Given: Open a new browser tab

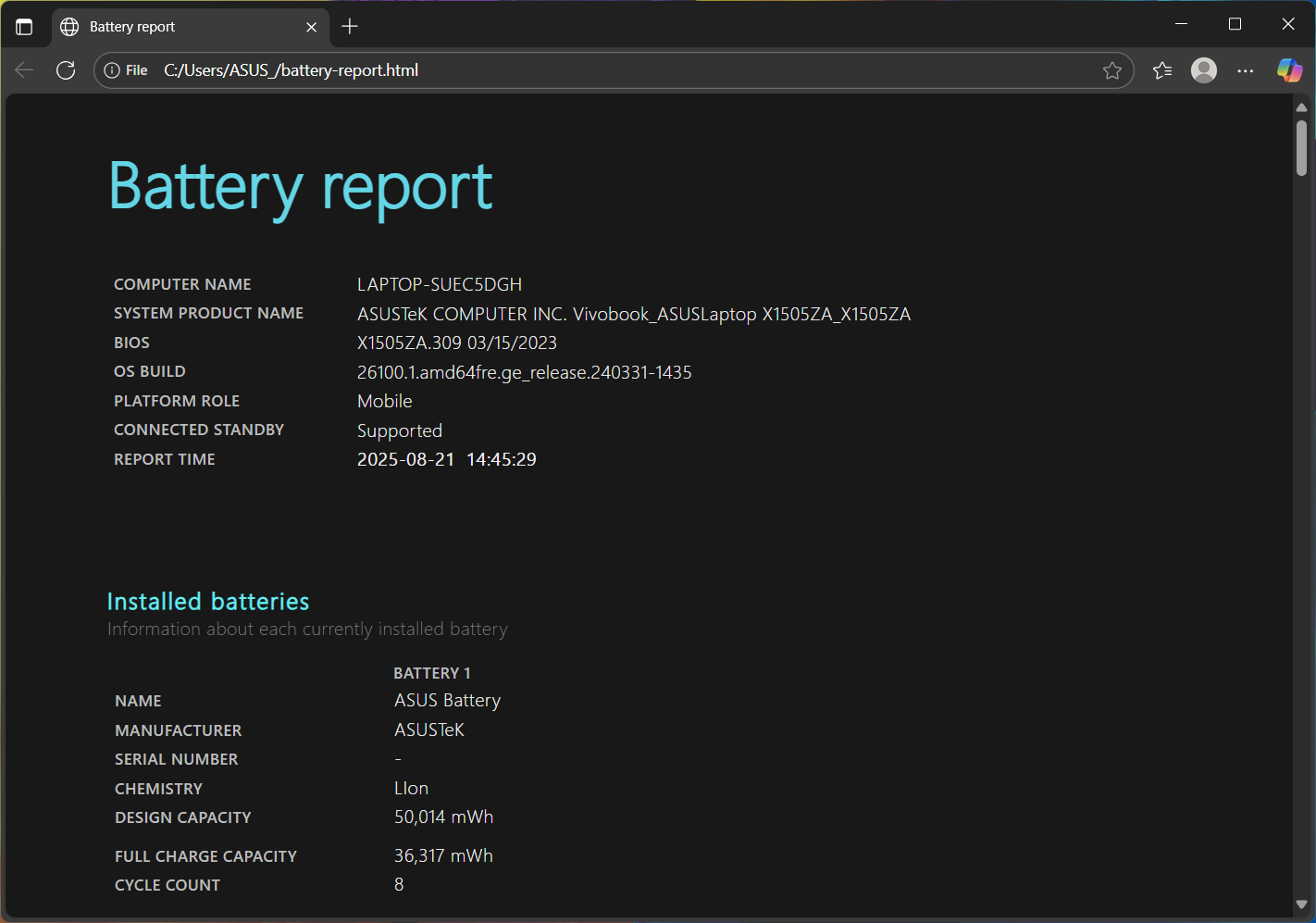Looking at the screenshot, I should (x=350, y=27).
